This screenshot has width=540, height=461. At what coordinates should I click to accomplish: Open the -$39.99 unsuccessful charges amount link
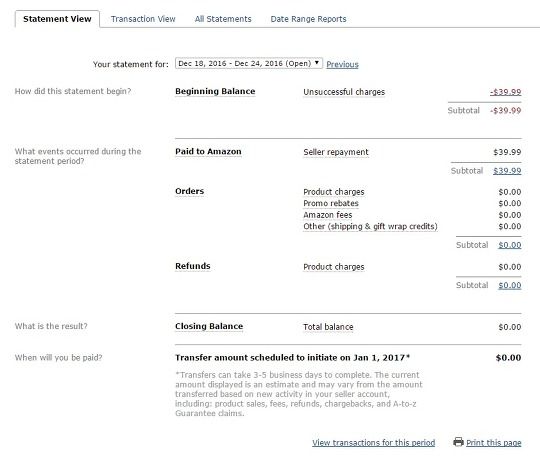[x=506, y=92]
